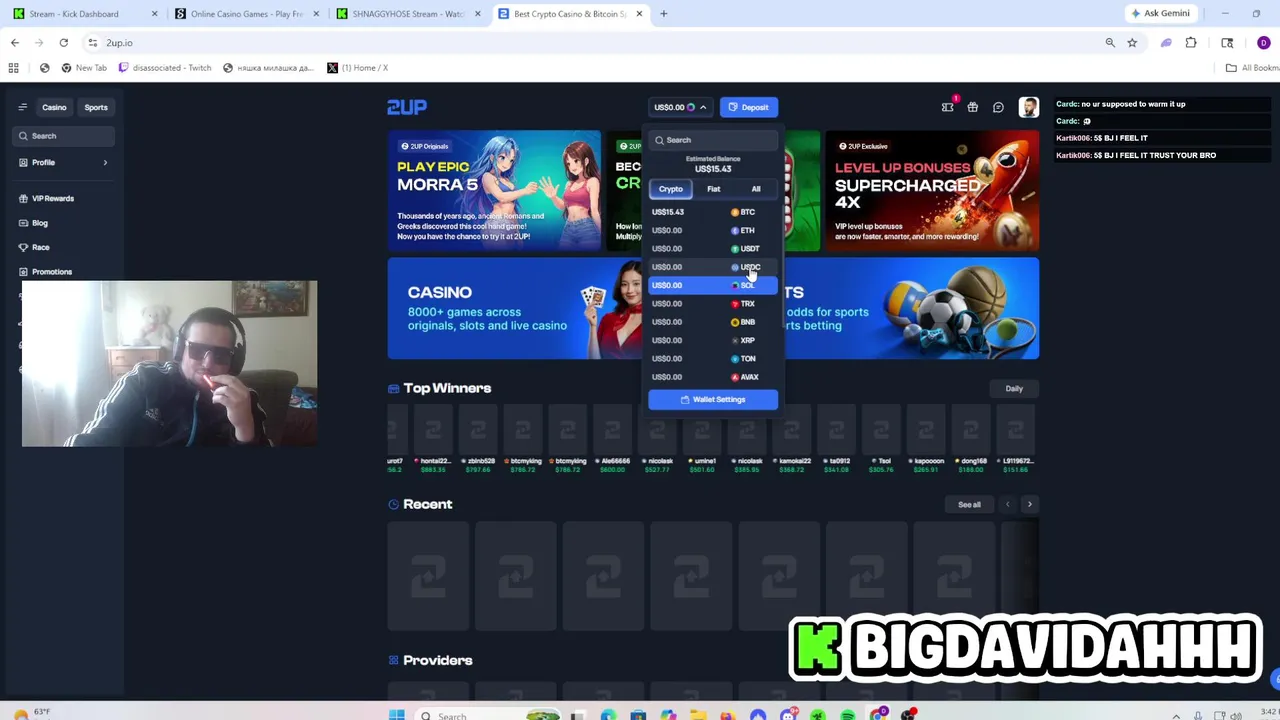Viewport: 1280px width, 720px height.
Task: Click the wallet currency Search field
Action: point(713,140)
